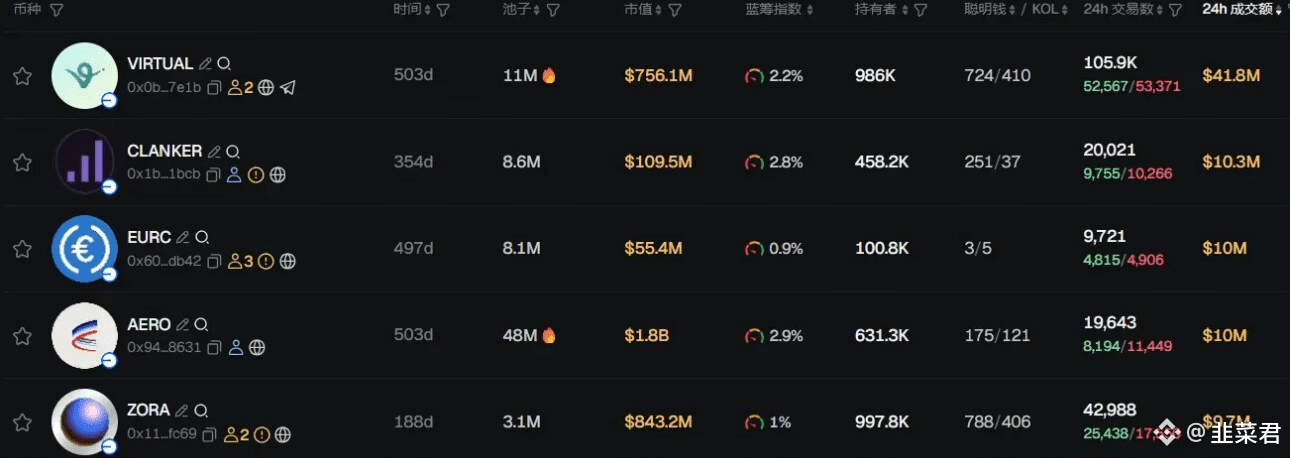The width and height of the screenshot is (1290, 458).
Task: Open the CLANKER token name link
Action: [x=164, y=151]
